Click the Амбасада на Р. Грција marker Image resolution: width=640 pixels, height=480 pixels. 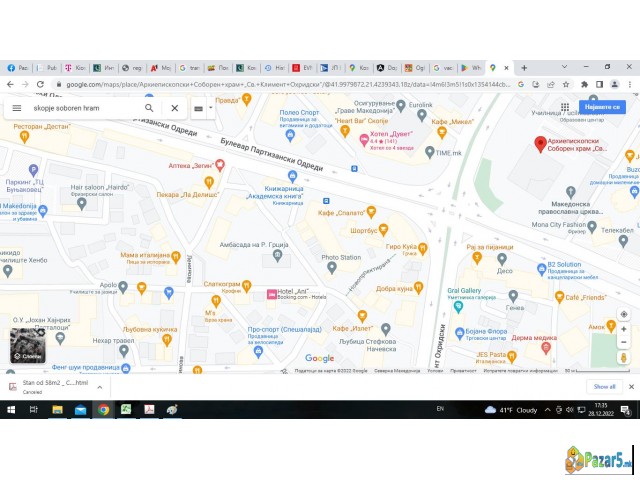(277, 256)
